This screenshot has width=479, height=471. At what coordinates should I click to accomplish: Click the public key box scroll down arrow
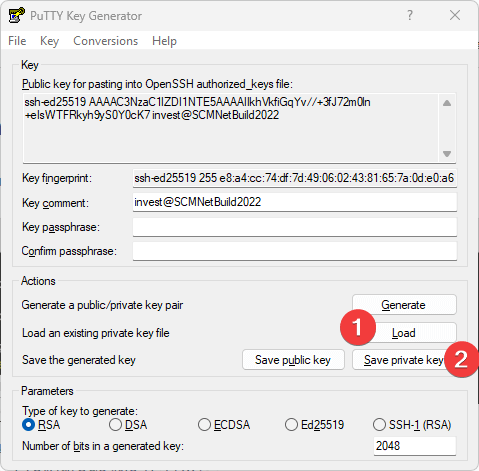tap(447, 154)
